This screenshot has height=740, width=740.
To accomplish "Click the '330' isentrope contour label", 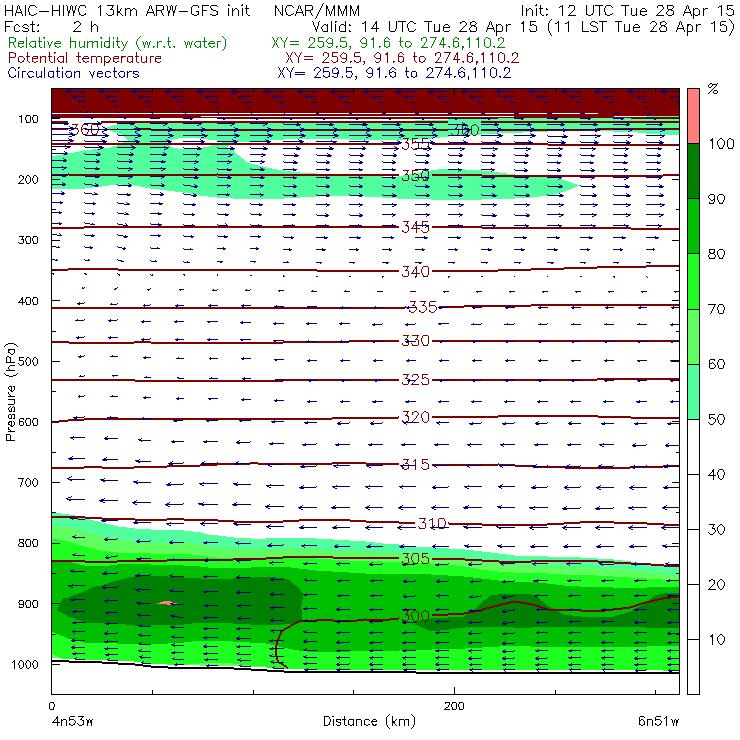I will click(x=415, y=341).
